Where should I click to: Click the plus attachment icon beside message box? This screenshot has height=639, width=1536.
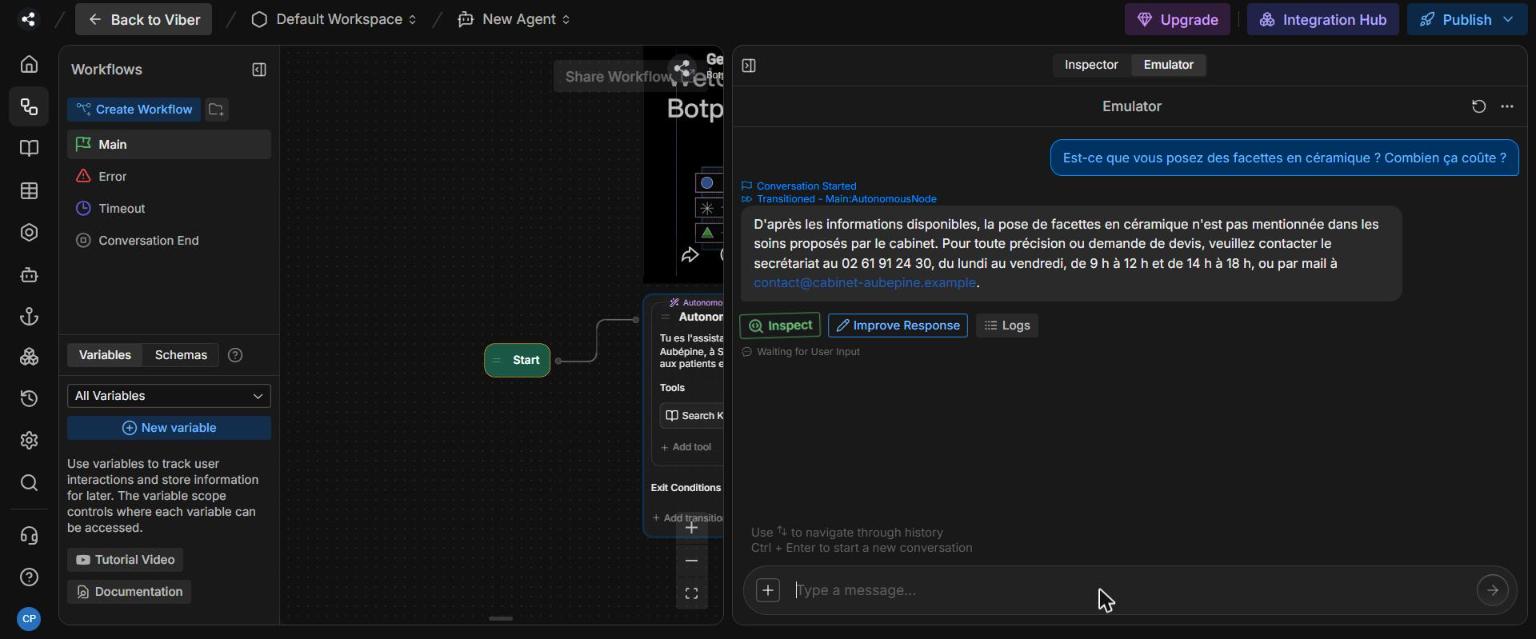click(x=768, y=590)
